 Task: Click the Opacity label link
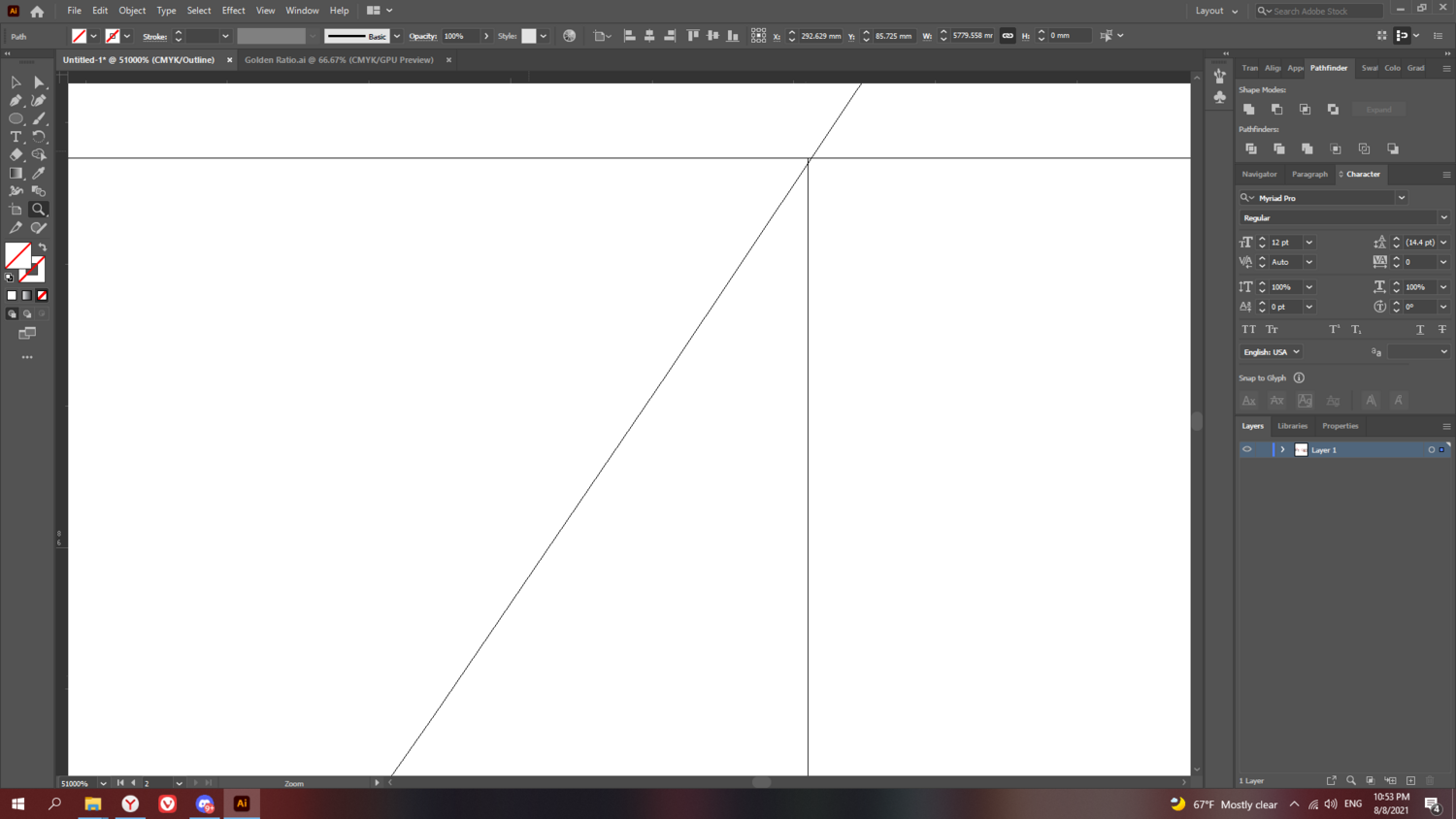pyautogui.click(x=422, y=36)
